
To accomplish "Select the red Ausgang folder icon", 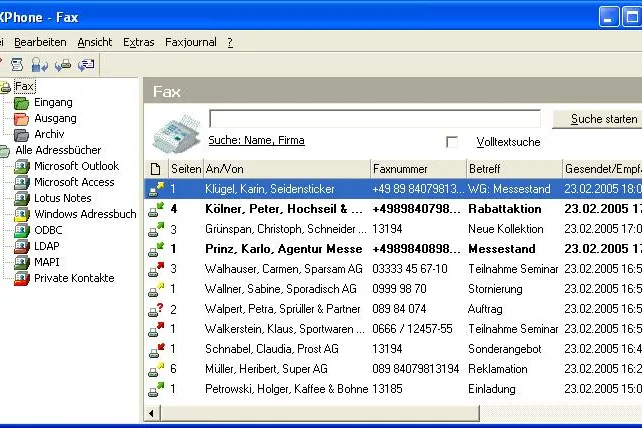I will [x=21, y=119].
